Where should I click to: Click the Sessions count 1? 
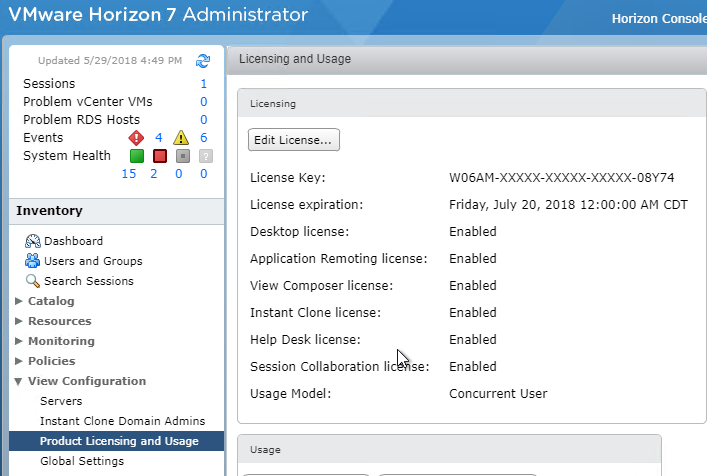(x=203, y=83)
